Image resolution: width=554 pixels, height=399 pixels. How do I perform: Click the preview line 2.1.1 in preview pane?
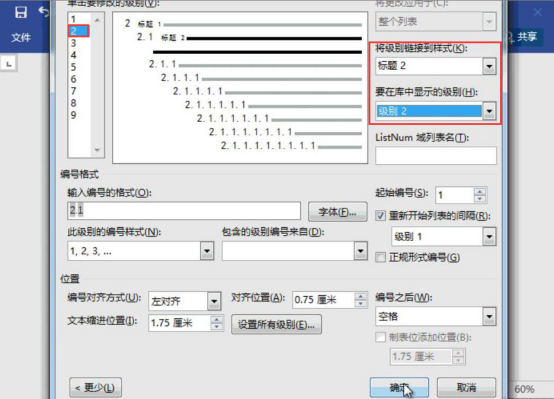[x=255, y=64]
